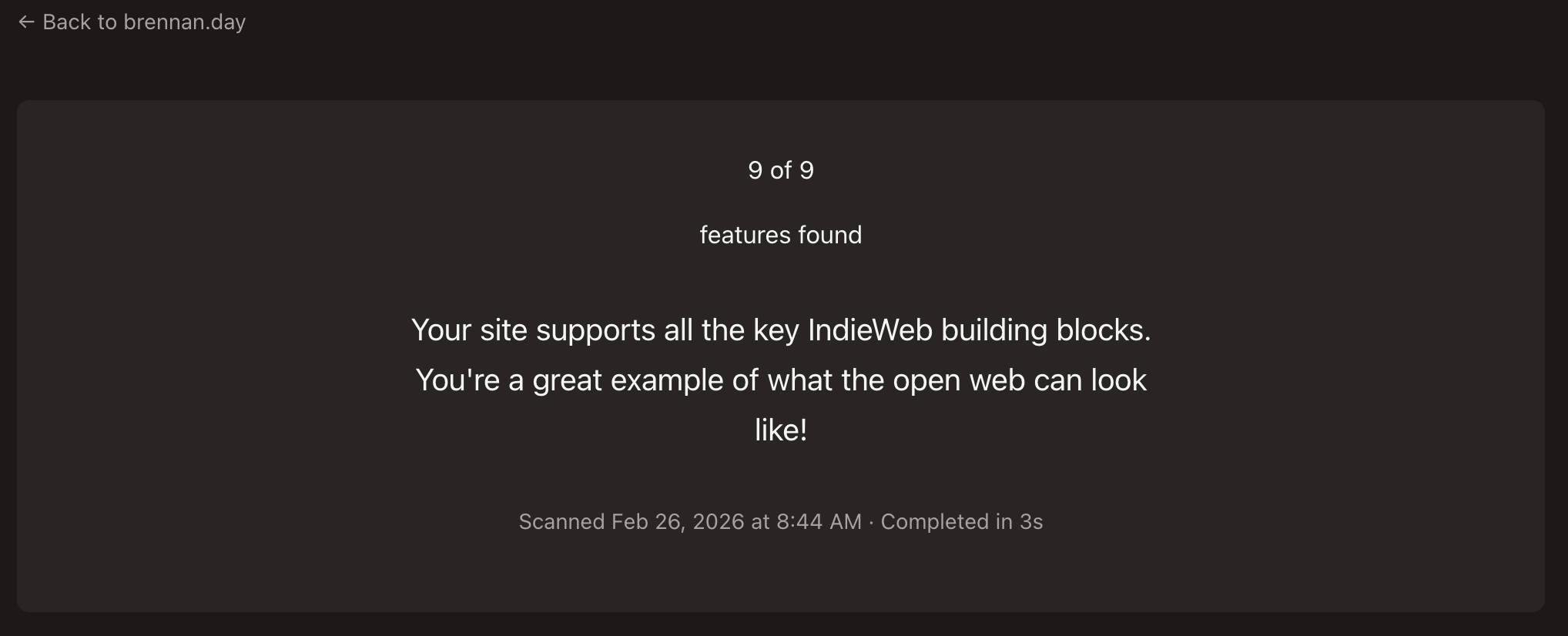
Task: Click the "Scanned" word in the footer
Action: coord(561,522)
